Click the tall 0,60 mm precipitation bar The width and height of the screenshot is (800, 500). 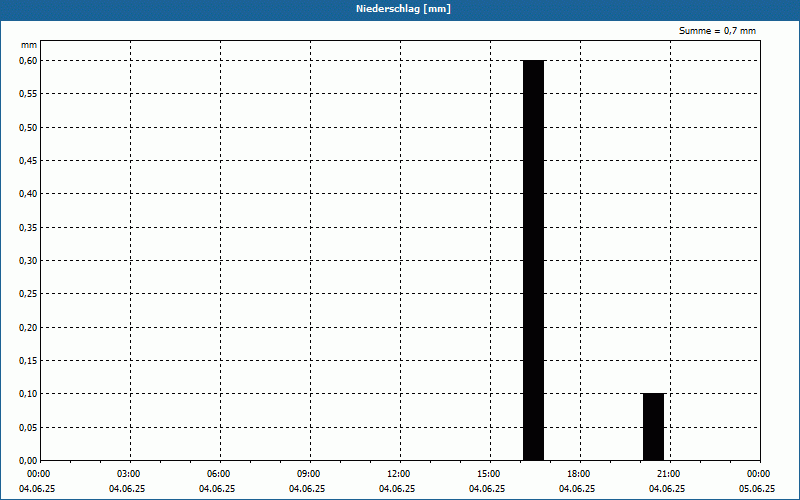point(534,260)
